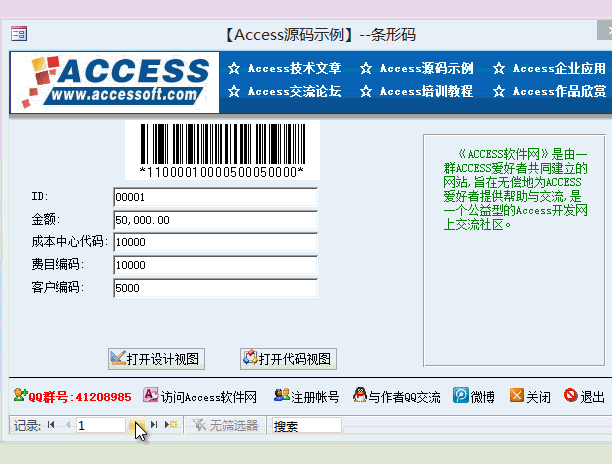Viewport: 612px width, 464px height.
Task: Click the 注册帐号 link
Action: pyautogui.click(x=315, y=397)
